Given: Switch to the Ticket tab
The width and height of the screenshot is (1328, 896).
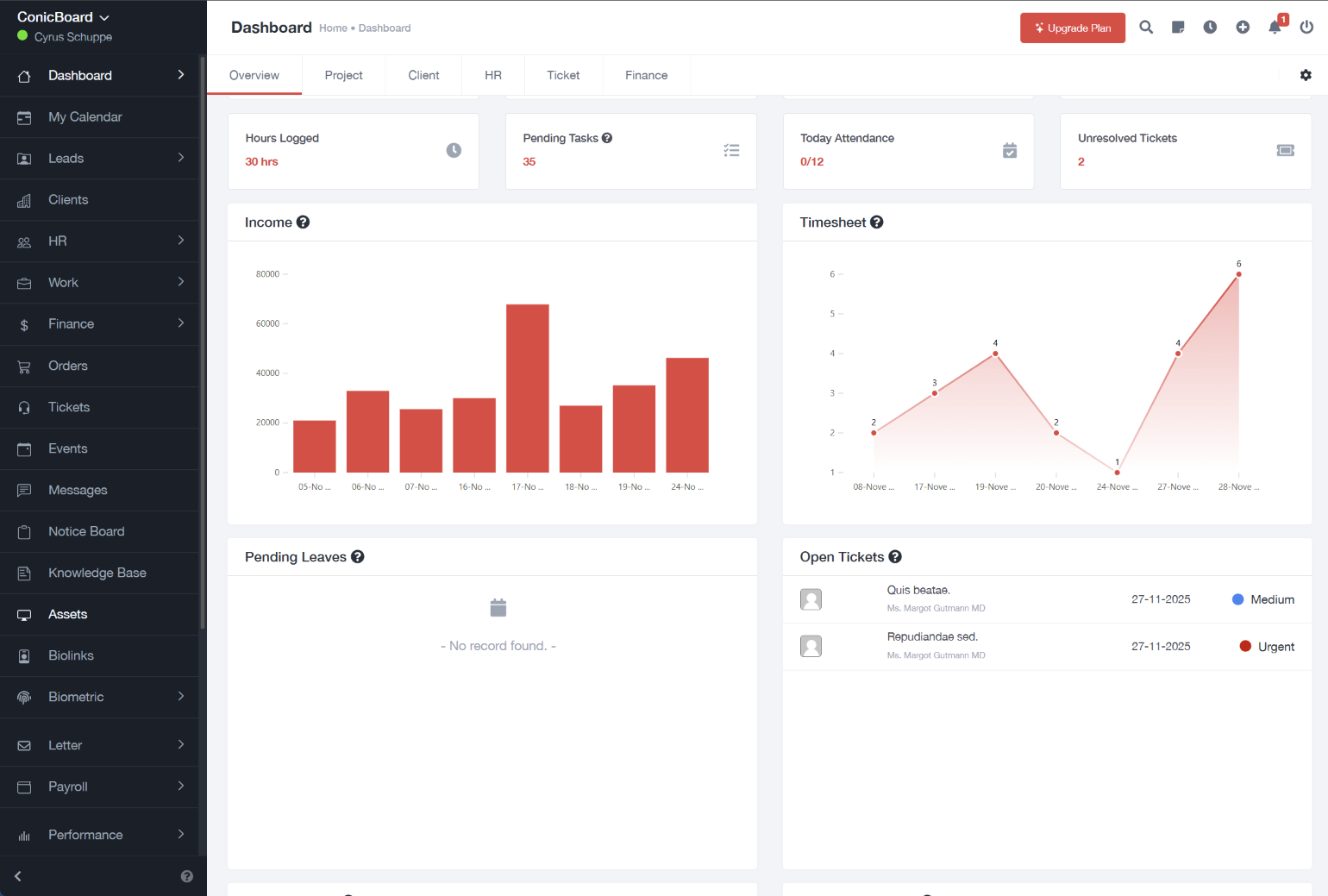Looking at the screenshot, I should (563, 75).
